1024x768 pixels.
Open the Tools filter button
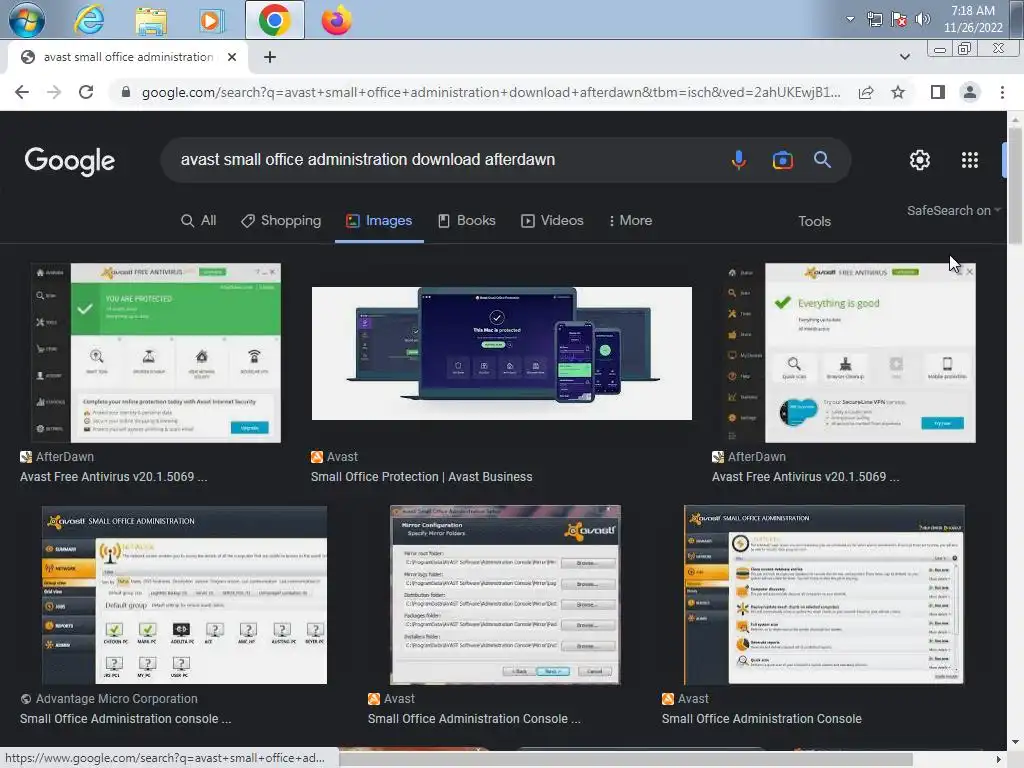(x=814, y=221)
